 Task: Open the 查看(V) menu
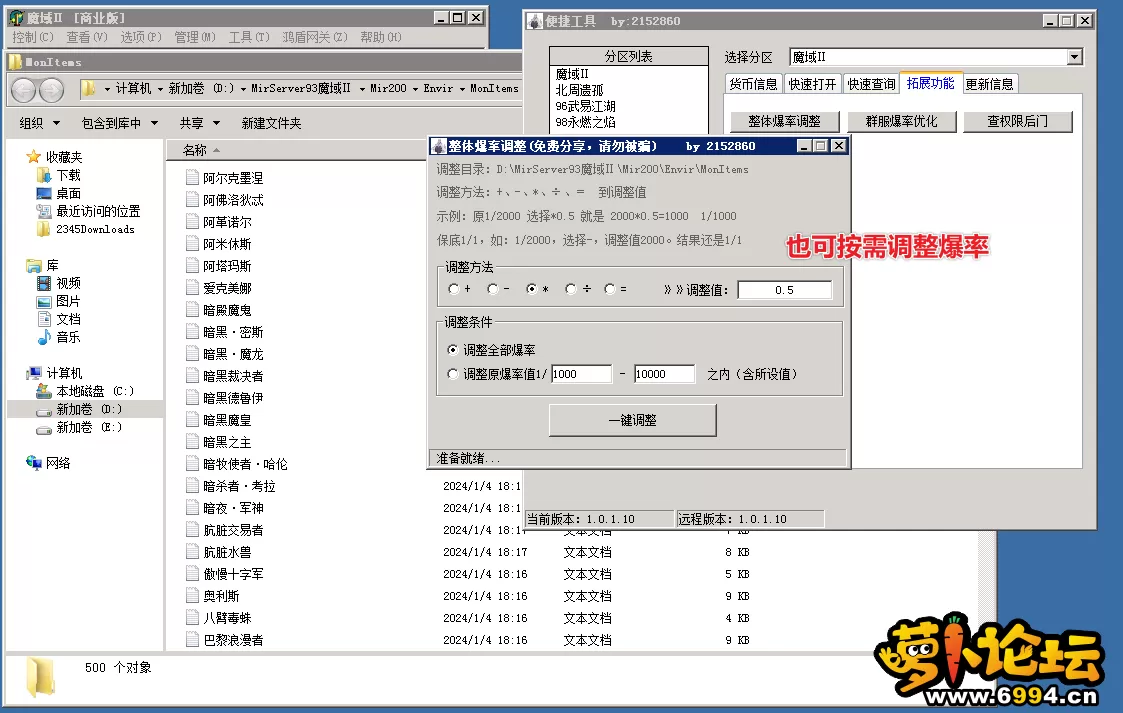click(x=87, y=37)
